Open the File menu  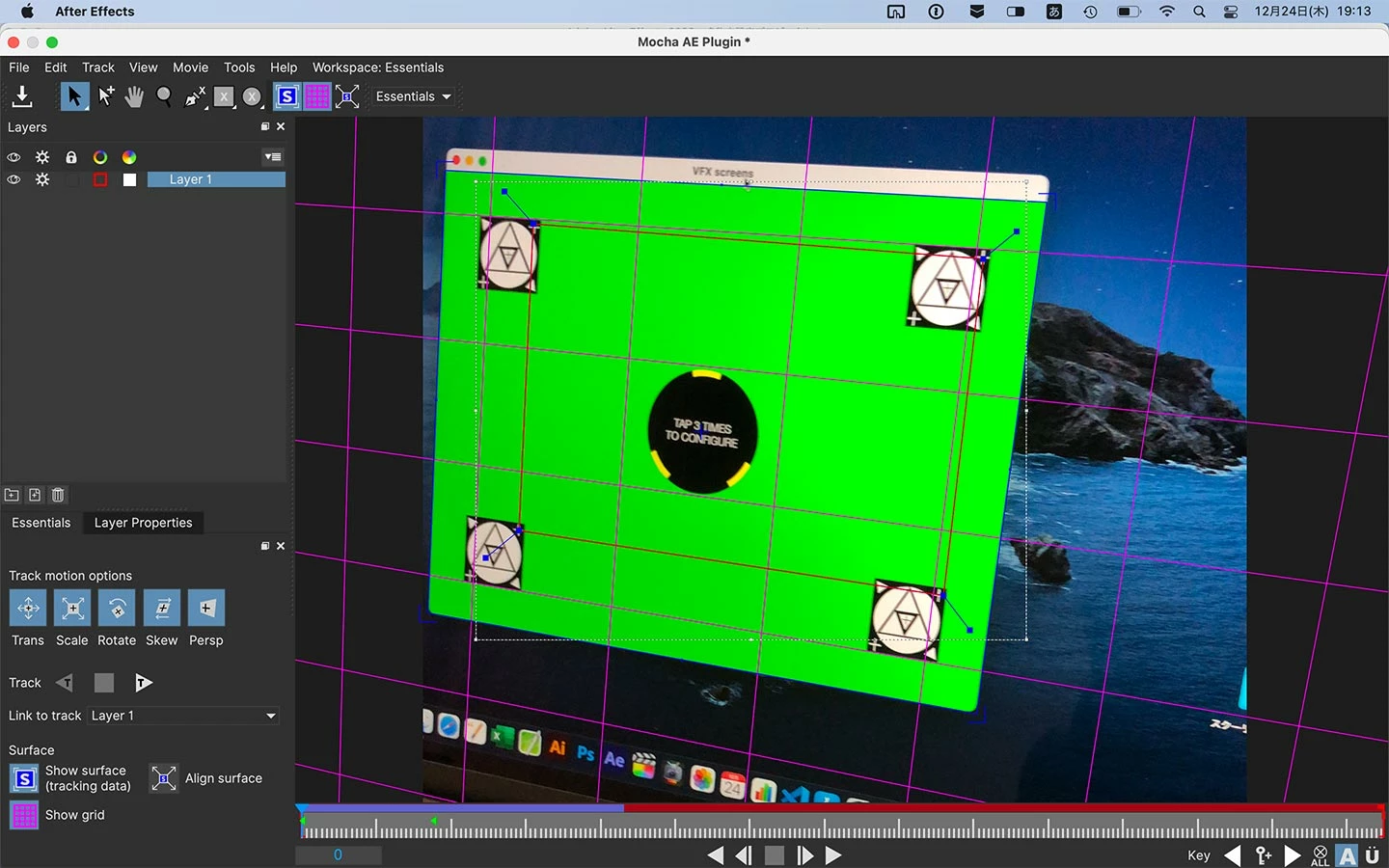point(19,68)
